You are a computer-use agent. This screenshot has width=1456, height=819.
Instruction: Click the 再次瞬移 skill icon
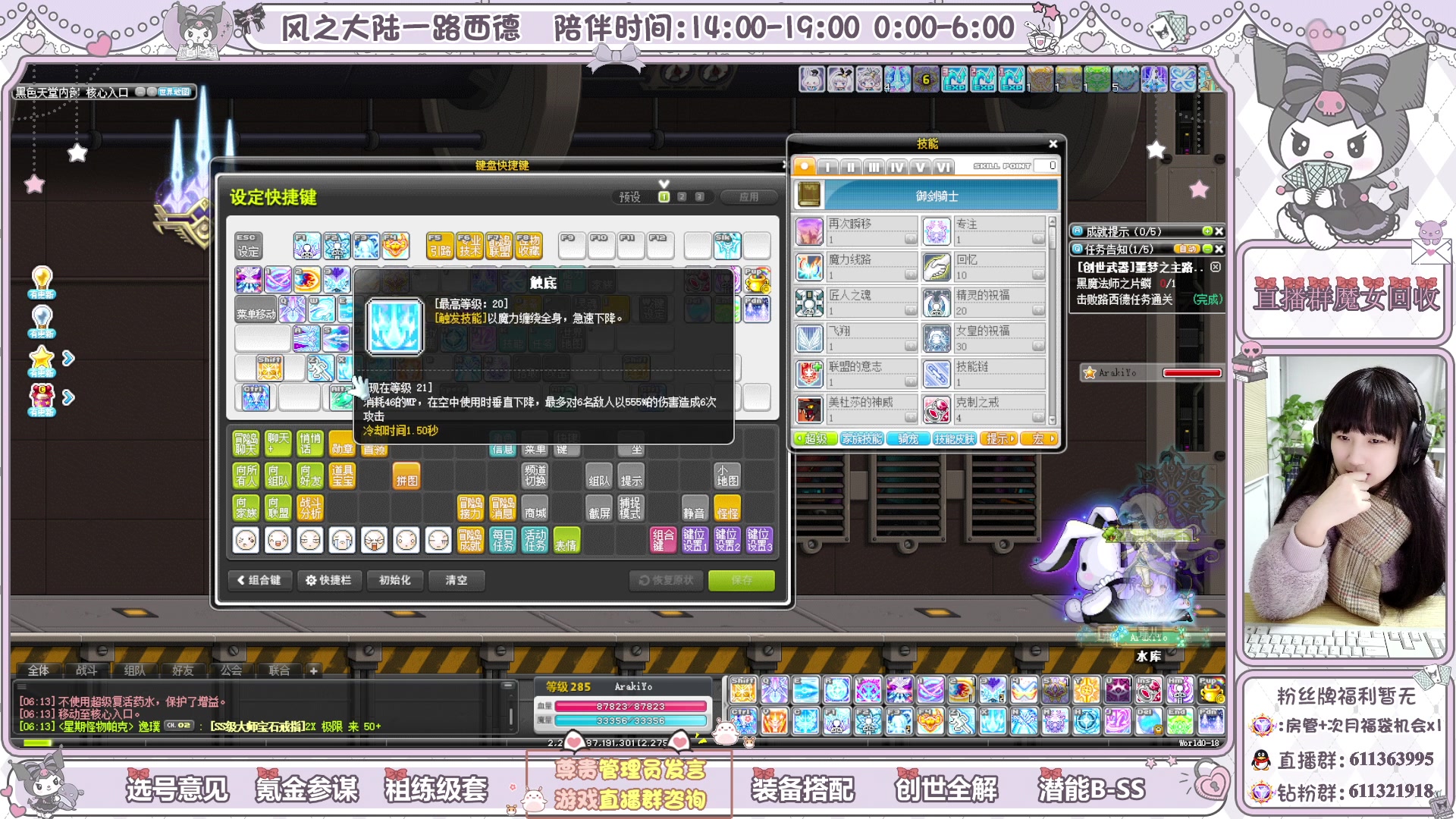[809, 231]
